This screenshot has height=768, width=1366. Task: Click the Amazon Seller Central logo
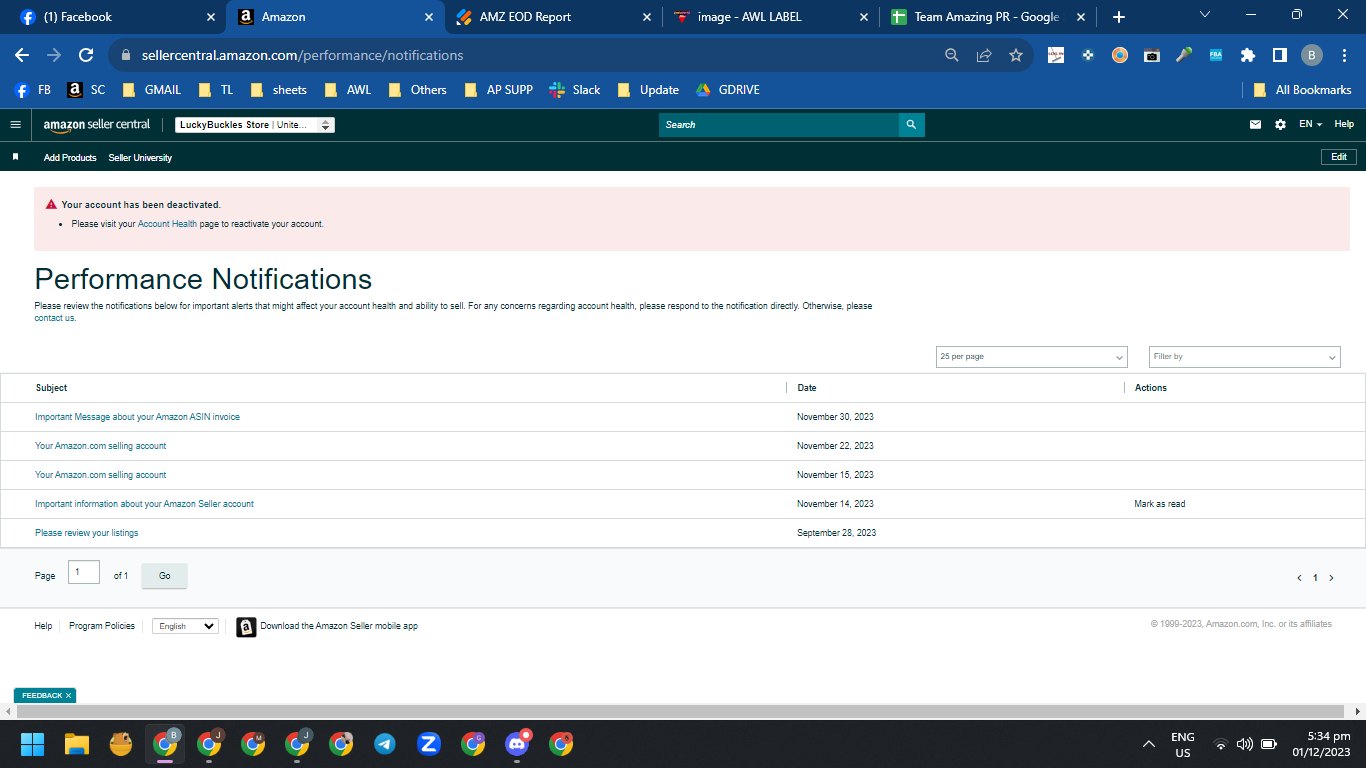coord(97,125)
